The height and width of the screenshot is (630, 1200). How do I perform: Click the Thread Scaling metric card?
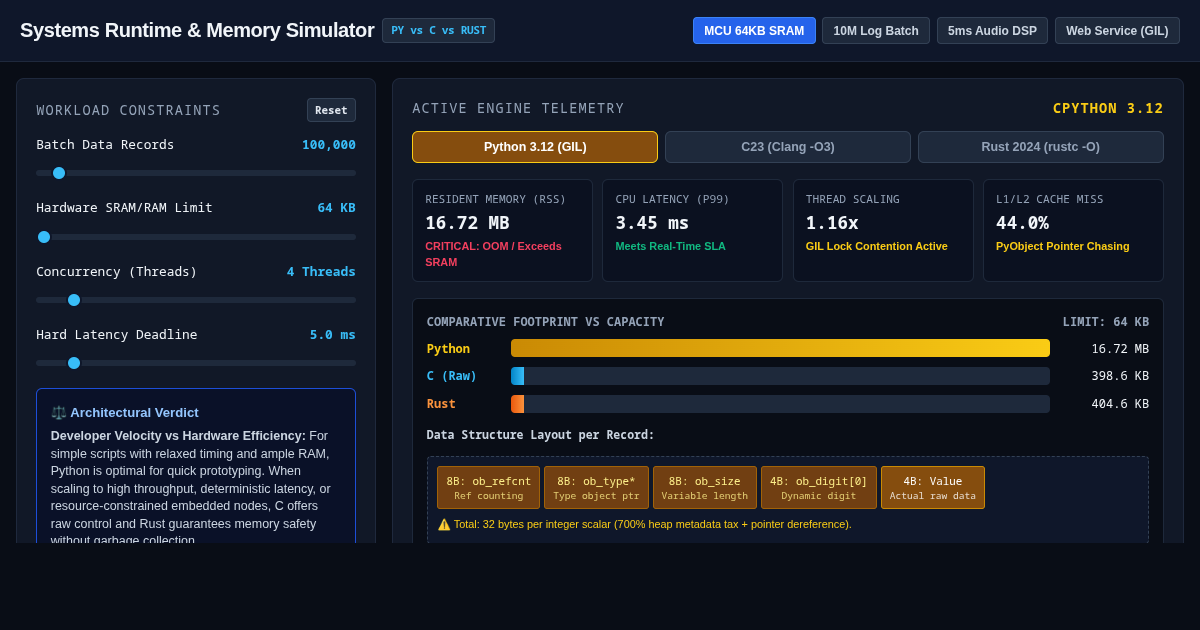[883, 230]
